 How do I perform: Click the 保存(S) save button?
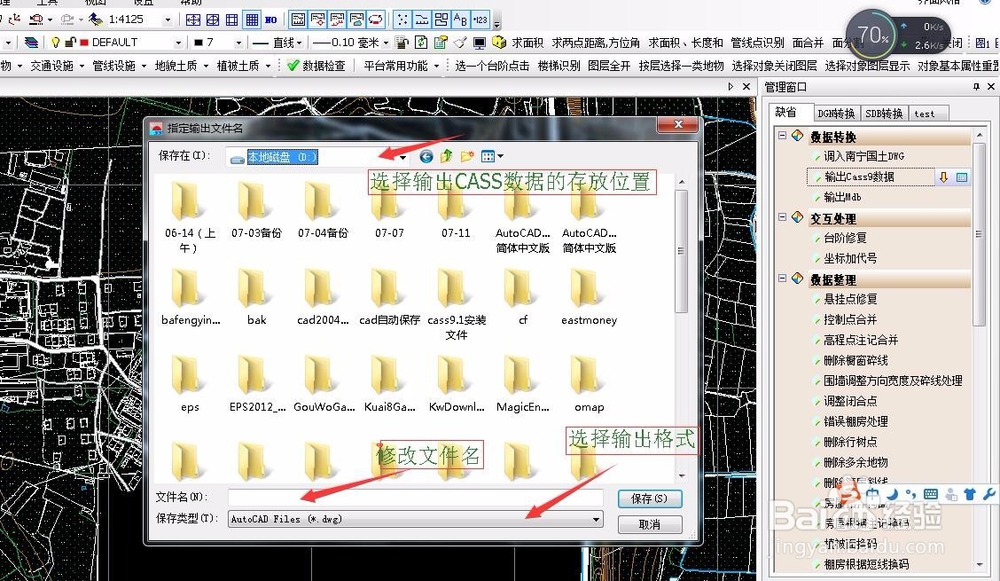coord(650,498)
